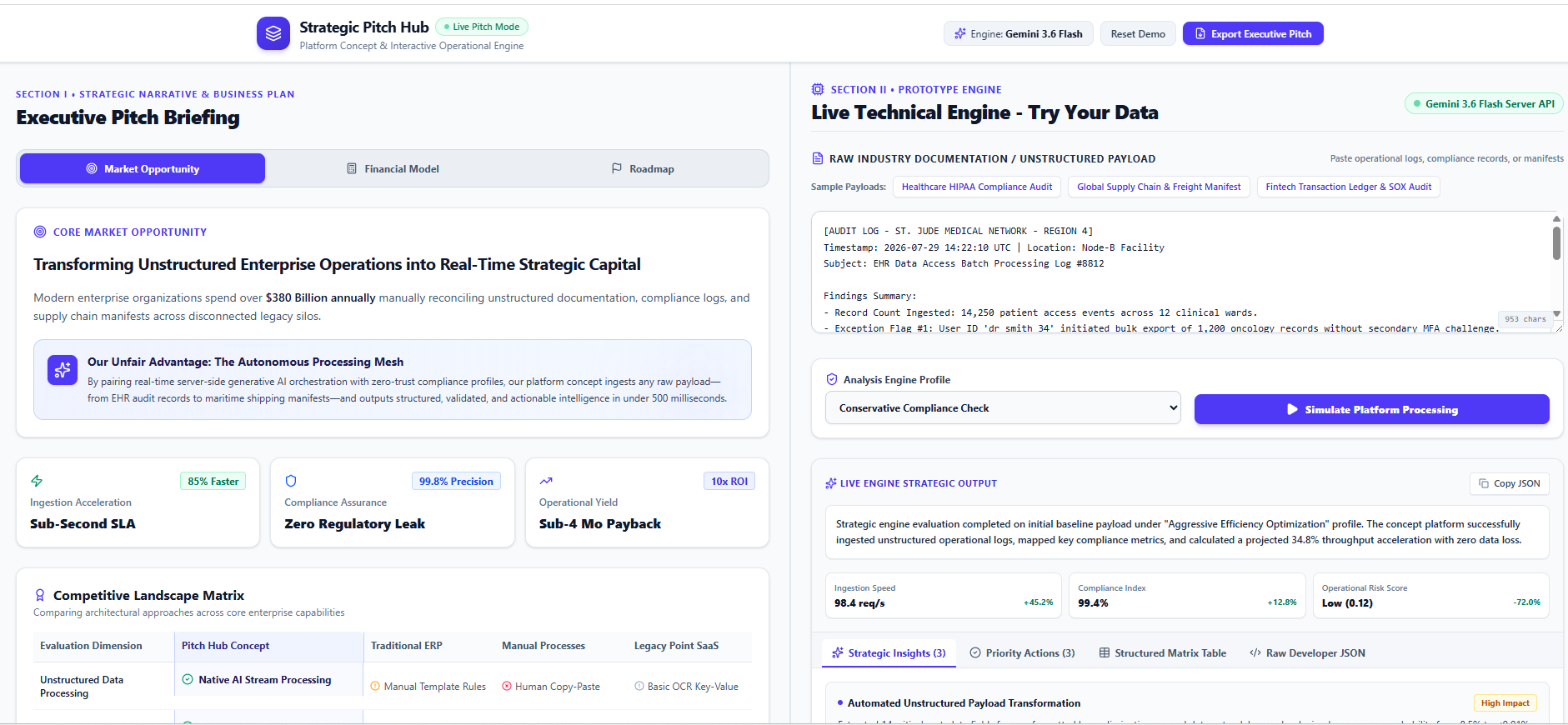Click the Live Pitch Mode status badge
The width and height of the screenshot is (1568, 725).
(482, 27)
